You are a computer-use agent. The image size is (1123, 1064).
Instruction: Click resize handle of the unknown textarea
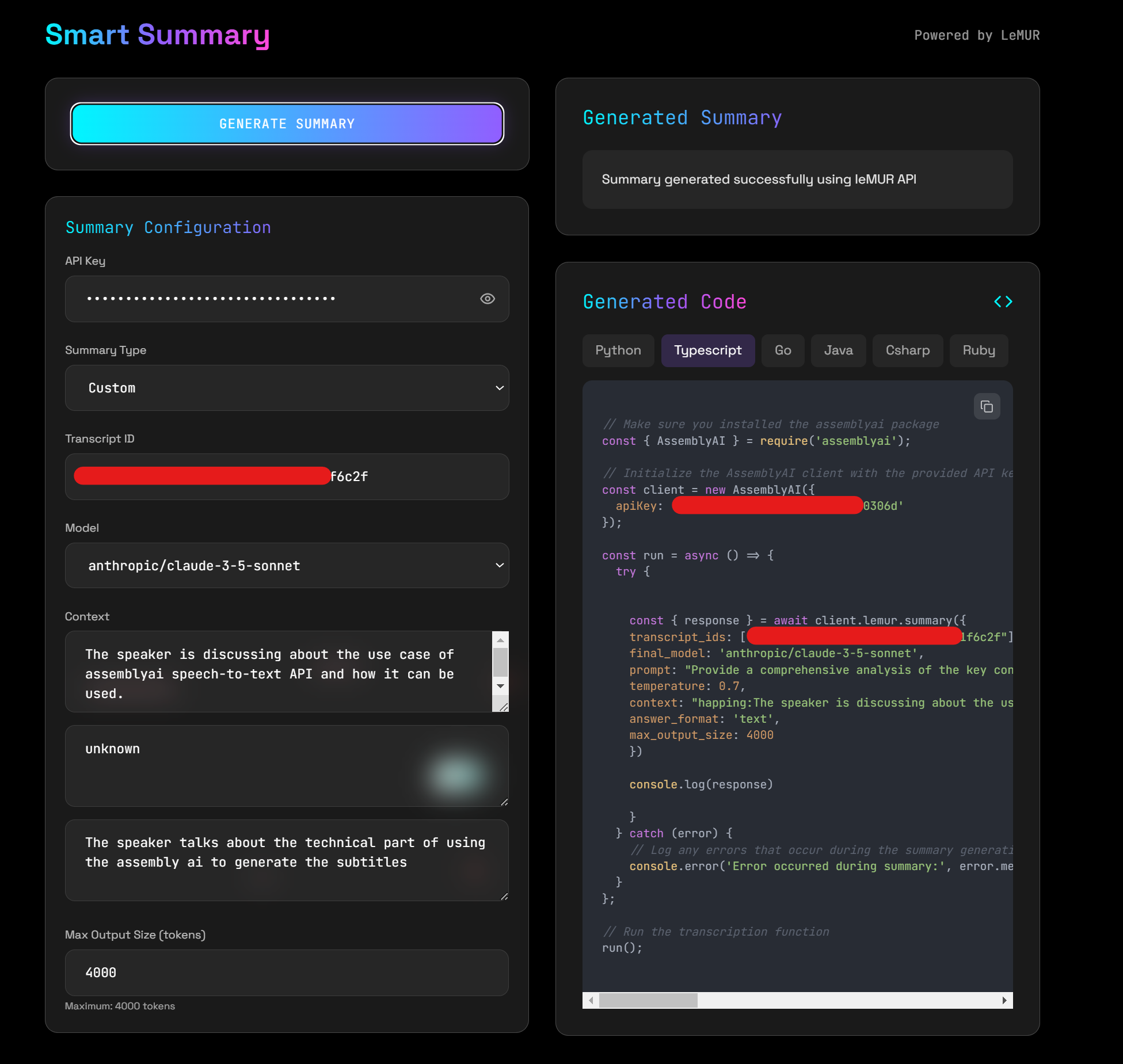tap(504, 802)
